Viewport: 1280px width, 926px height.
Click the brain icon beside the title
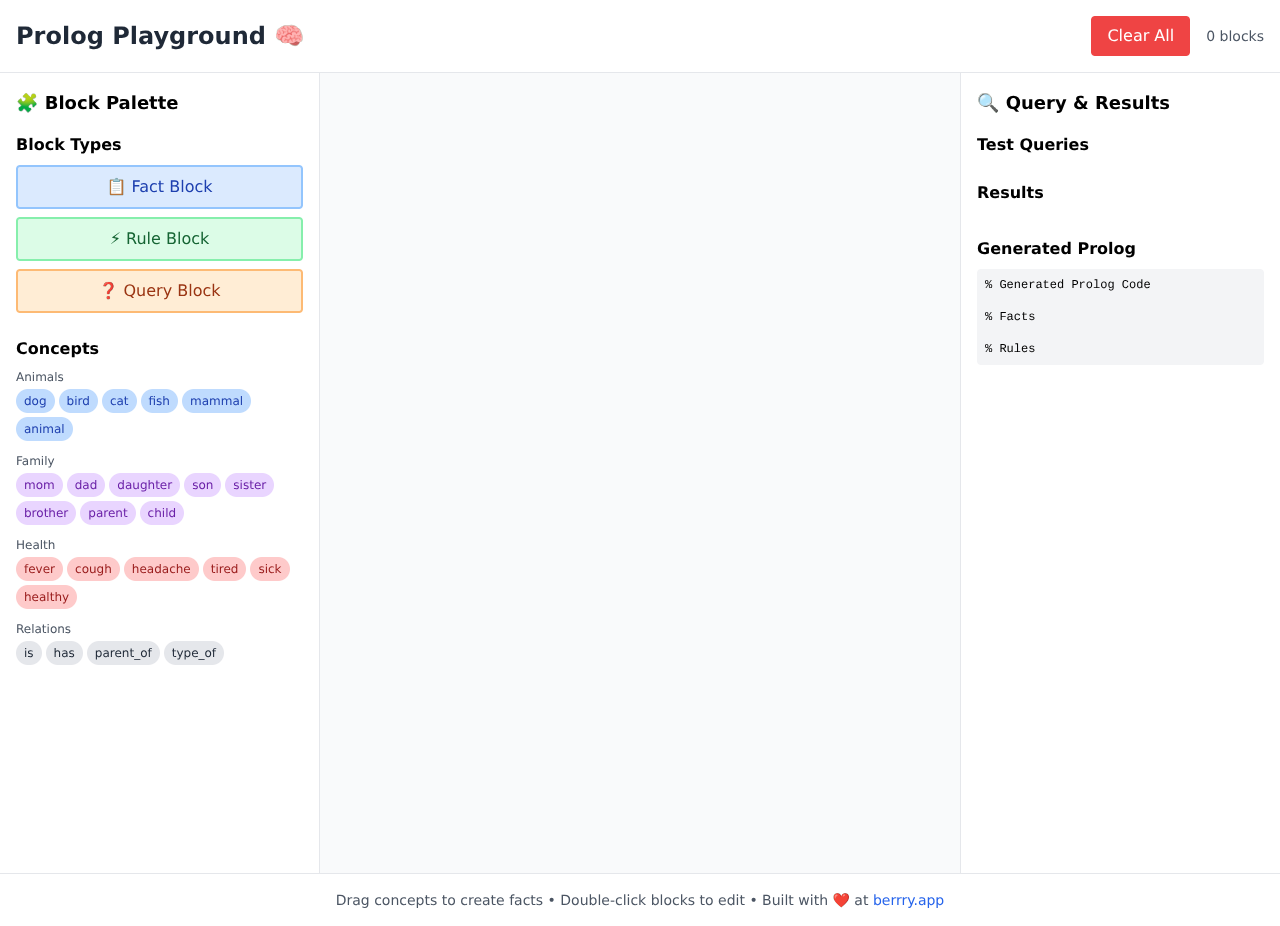(289, 36)
